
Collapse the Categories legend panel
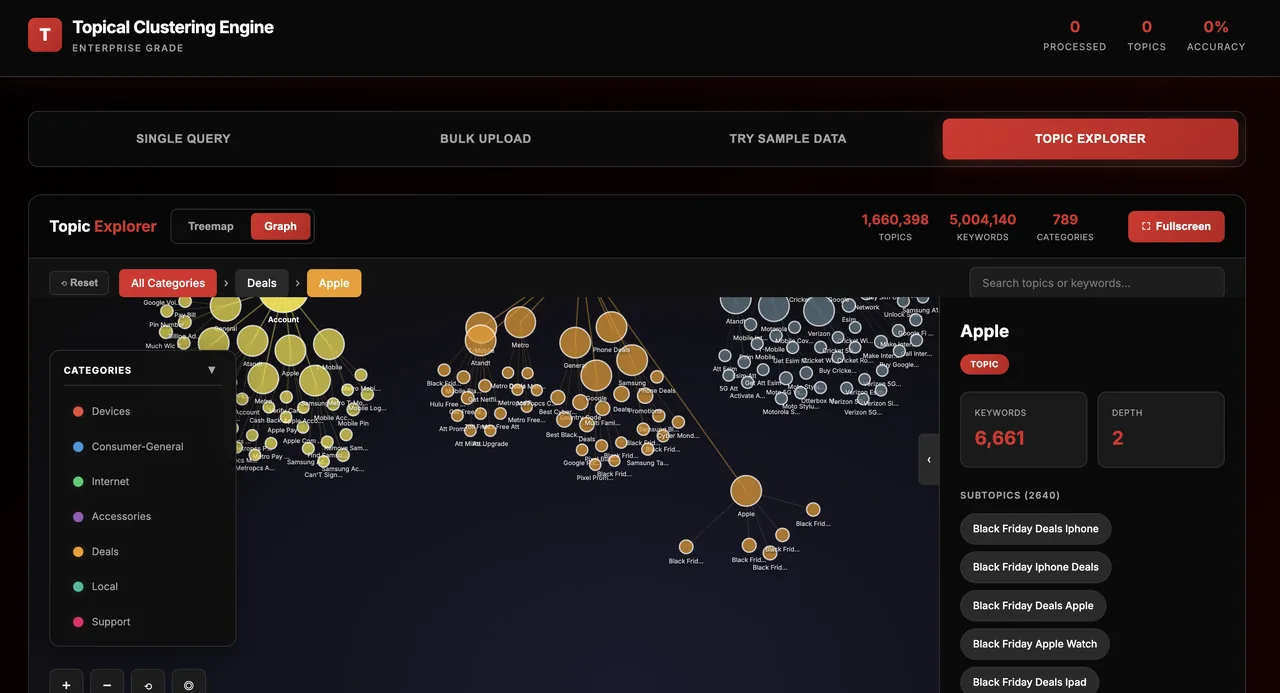(211, 370)
